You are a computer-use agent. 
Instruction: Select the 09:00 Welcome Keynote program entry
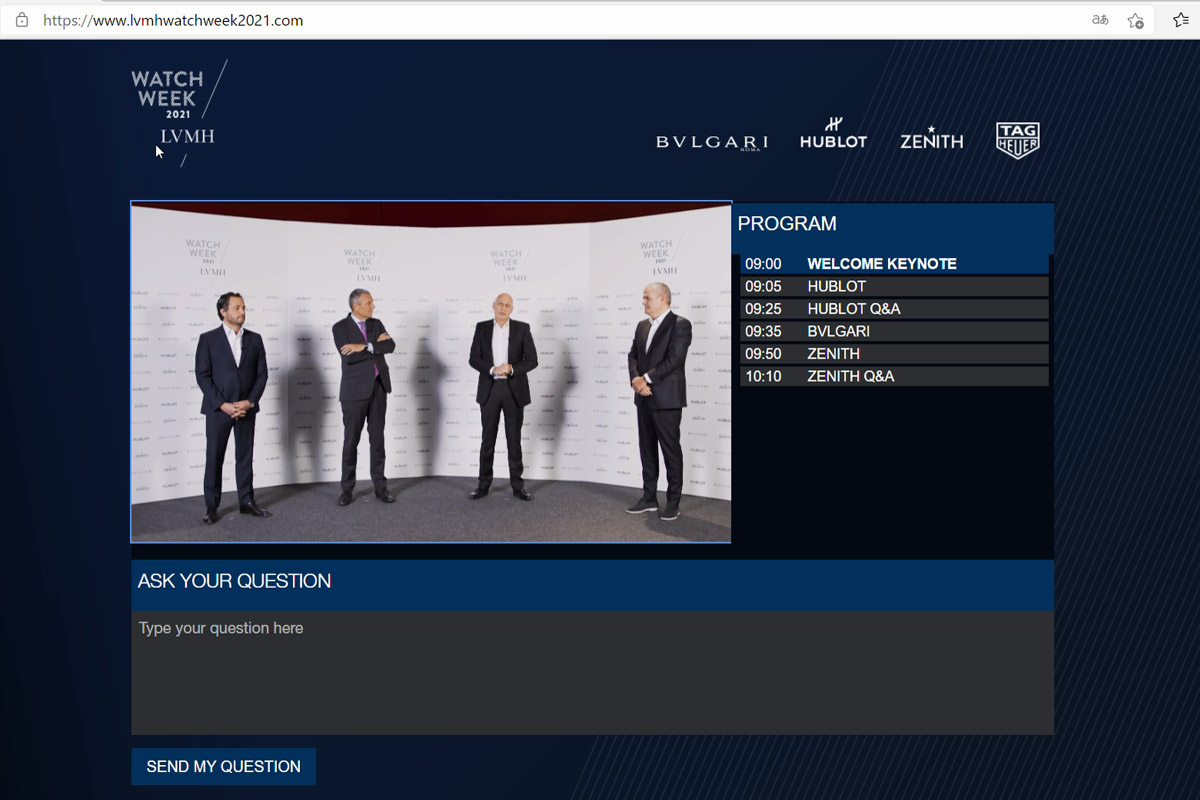click(893, 264)
